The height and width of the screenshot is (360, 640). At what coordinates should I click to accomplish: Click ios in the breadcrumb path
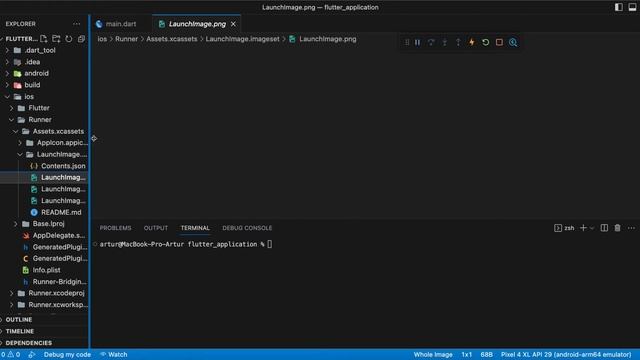102,39
